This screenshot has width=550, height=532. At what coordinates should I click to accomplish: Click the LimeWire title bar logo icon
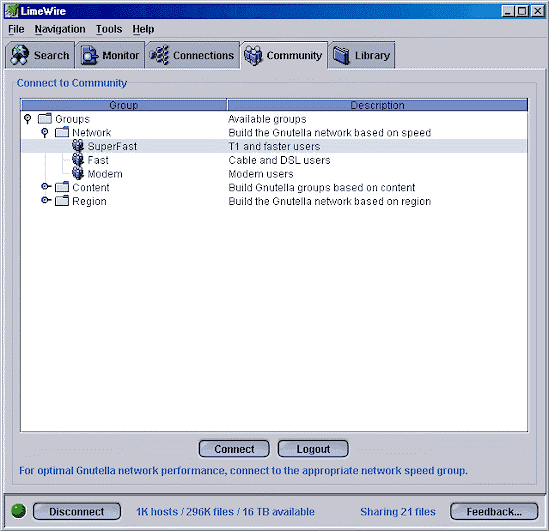(x=11, y=11)
